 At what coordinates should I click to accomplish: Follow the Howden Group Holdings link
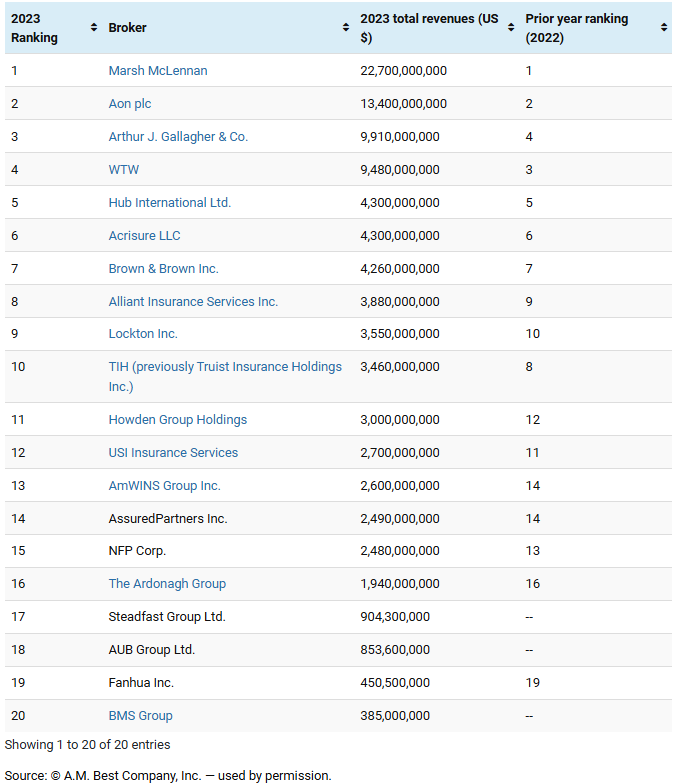pos(178,420)
